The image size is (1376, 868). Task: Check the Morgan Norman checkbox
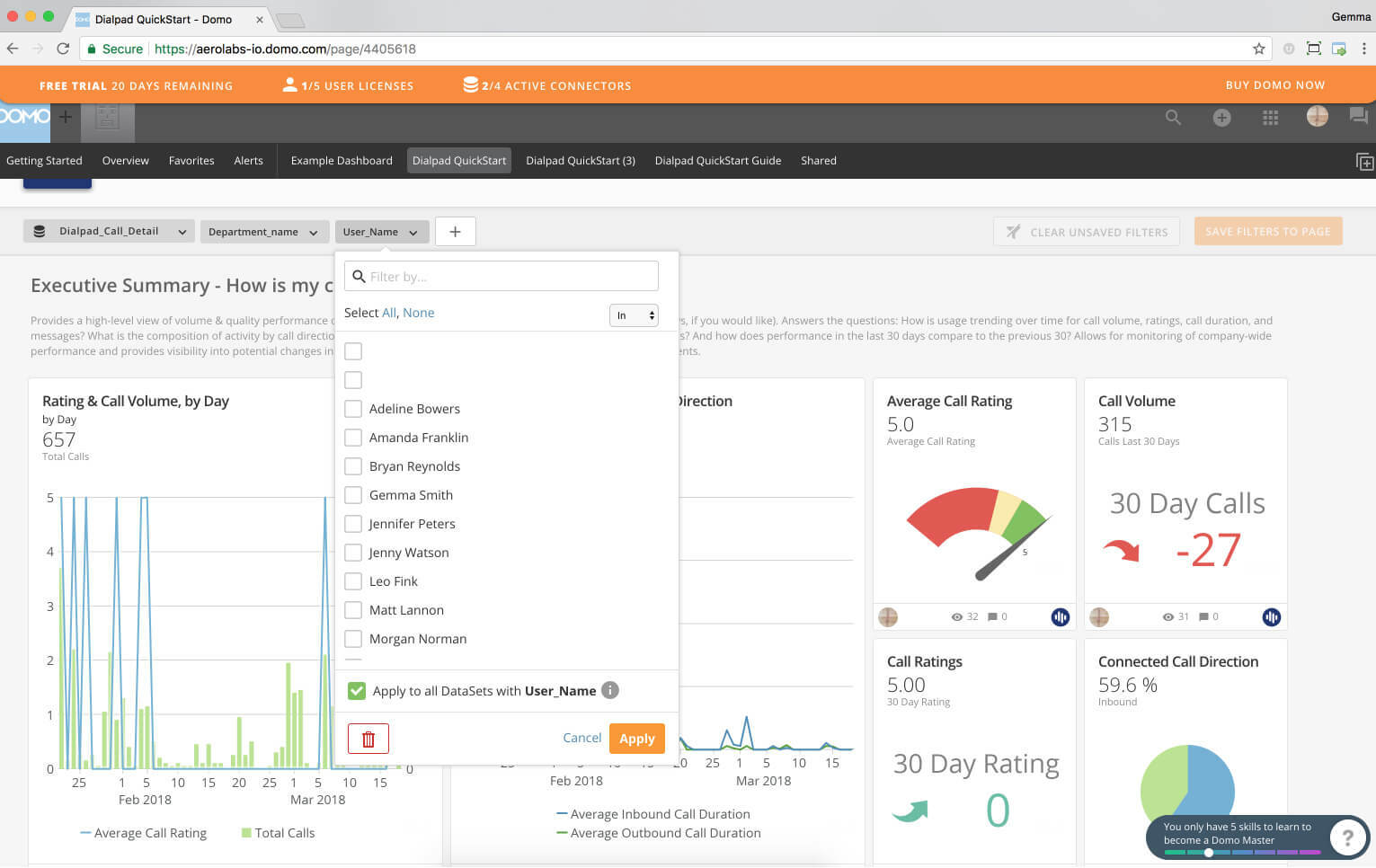(x=353, y=639)
